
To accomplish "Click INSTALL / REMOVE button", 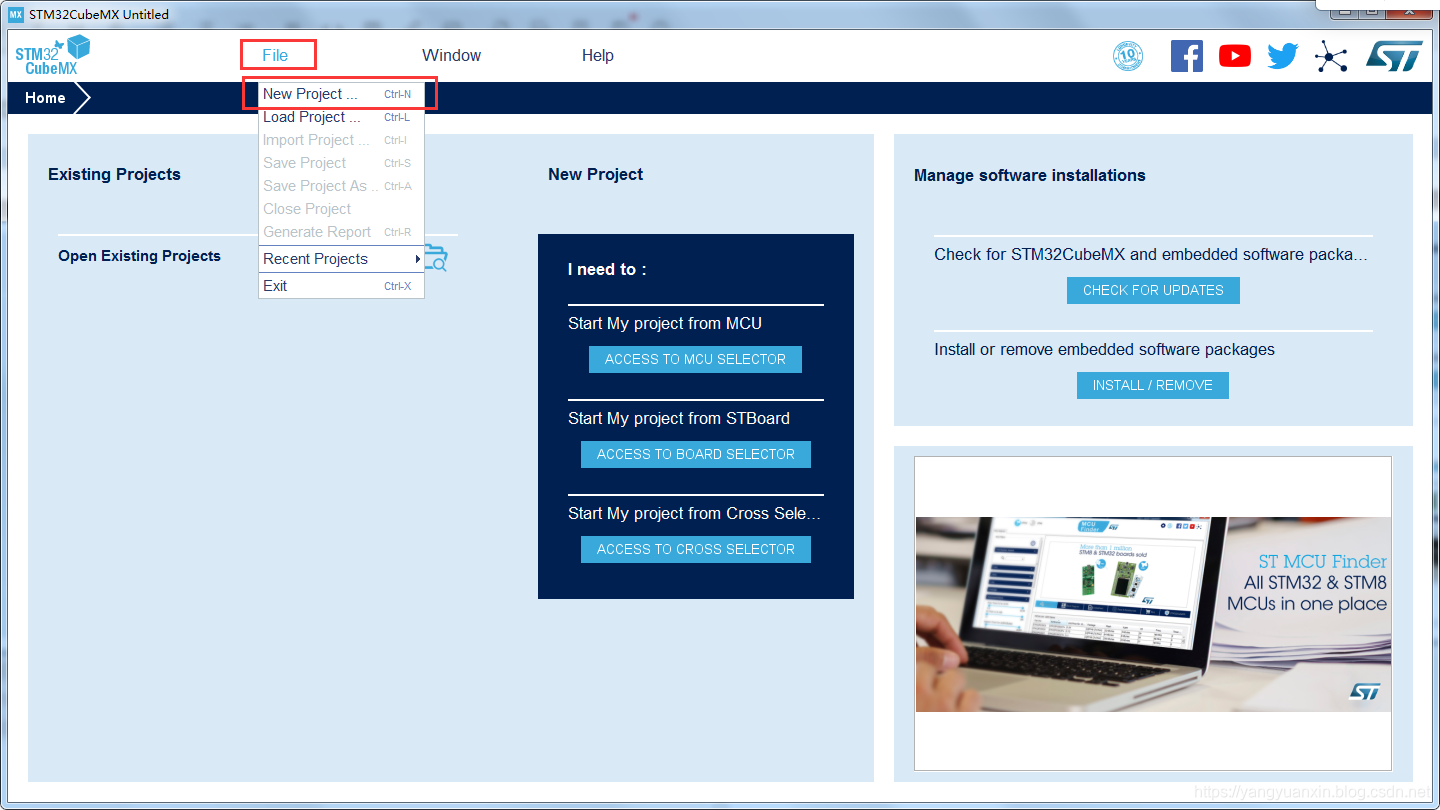I will coord(1153,385).
